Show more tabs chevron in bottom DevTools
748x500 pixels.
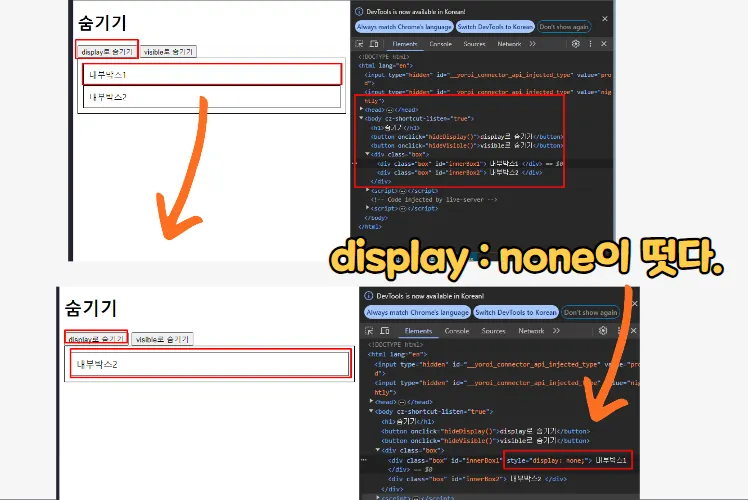click(556, 331)
